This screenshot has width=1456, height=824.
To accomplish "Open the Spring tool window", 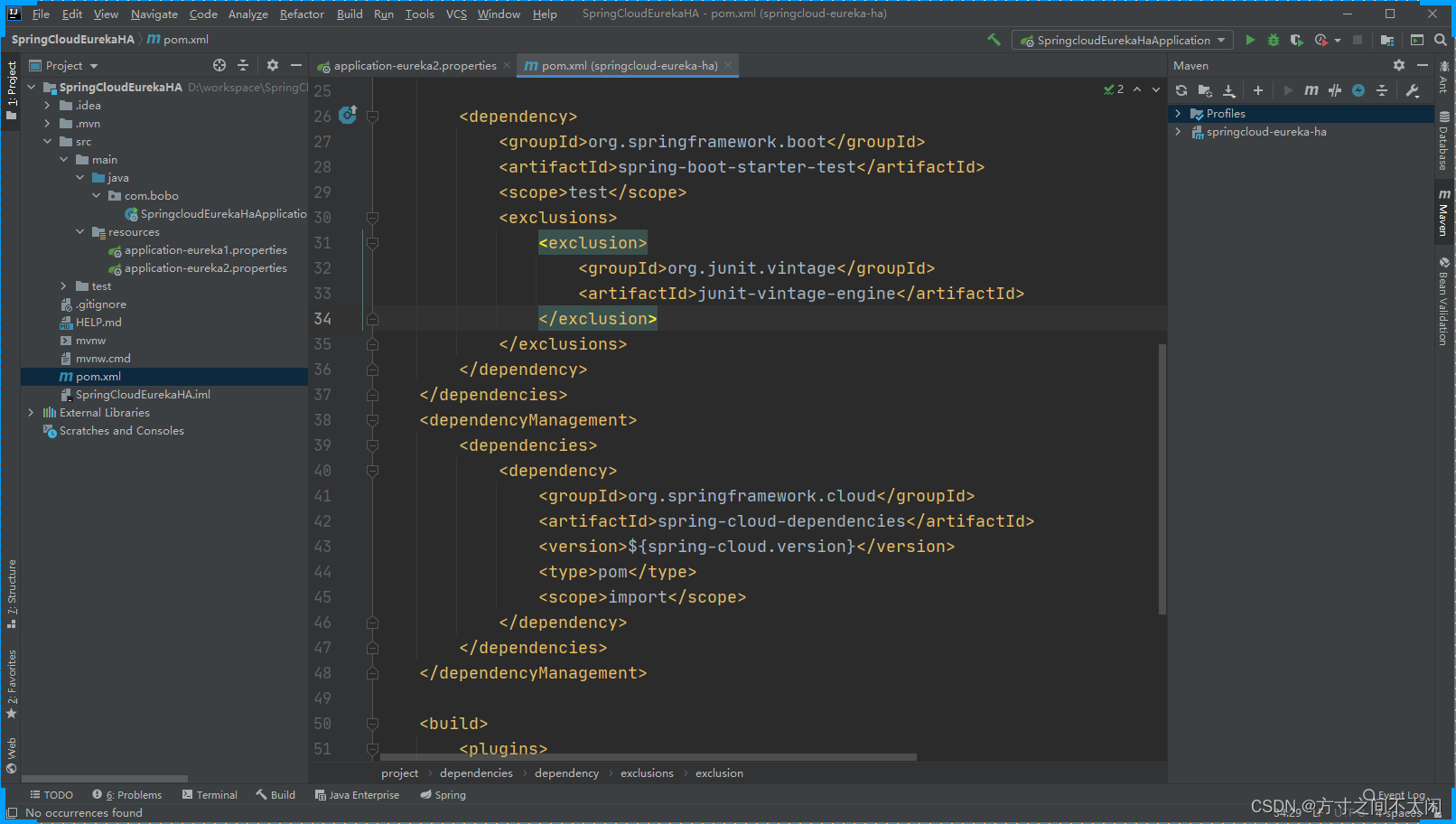I will pos(443,795).
